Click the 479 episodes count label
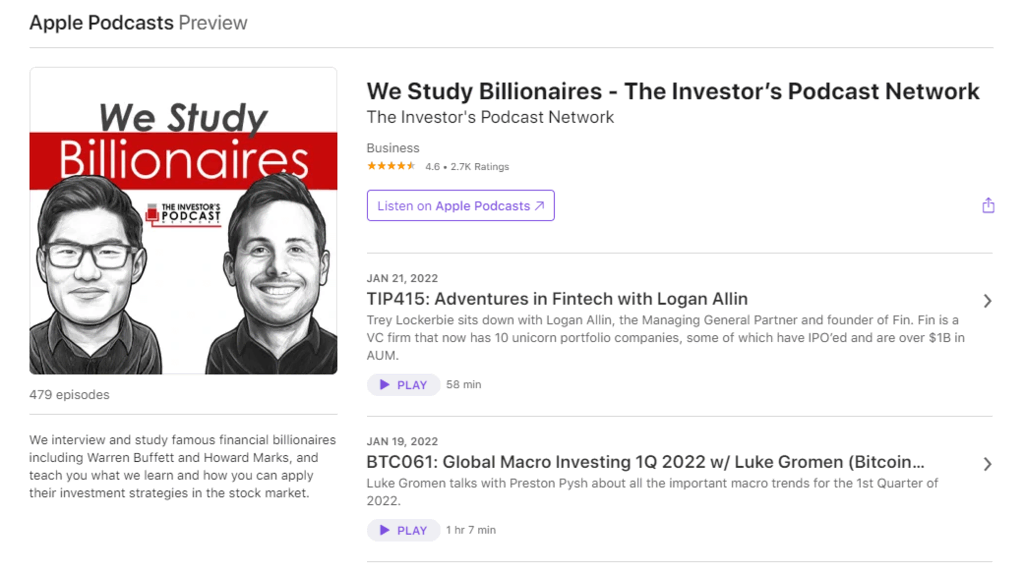The height and width of the screenshot is (573, 1024). pyautogui.click(x=69, y=395)
